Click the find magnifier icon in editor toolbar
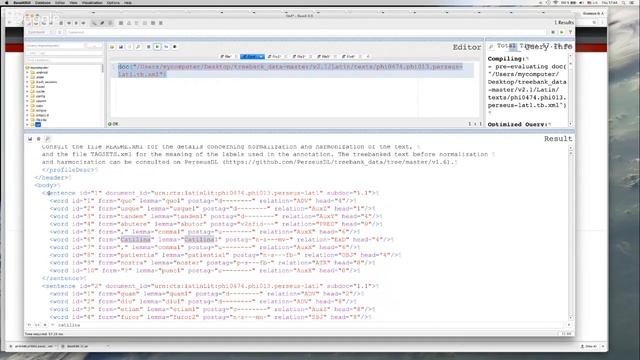 pyautogui.click(x=138, y=47)
